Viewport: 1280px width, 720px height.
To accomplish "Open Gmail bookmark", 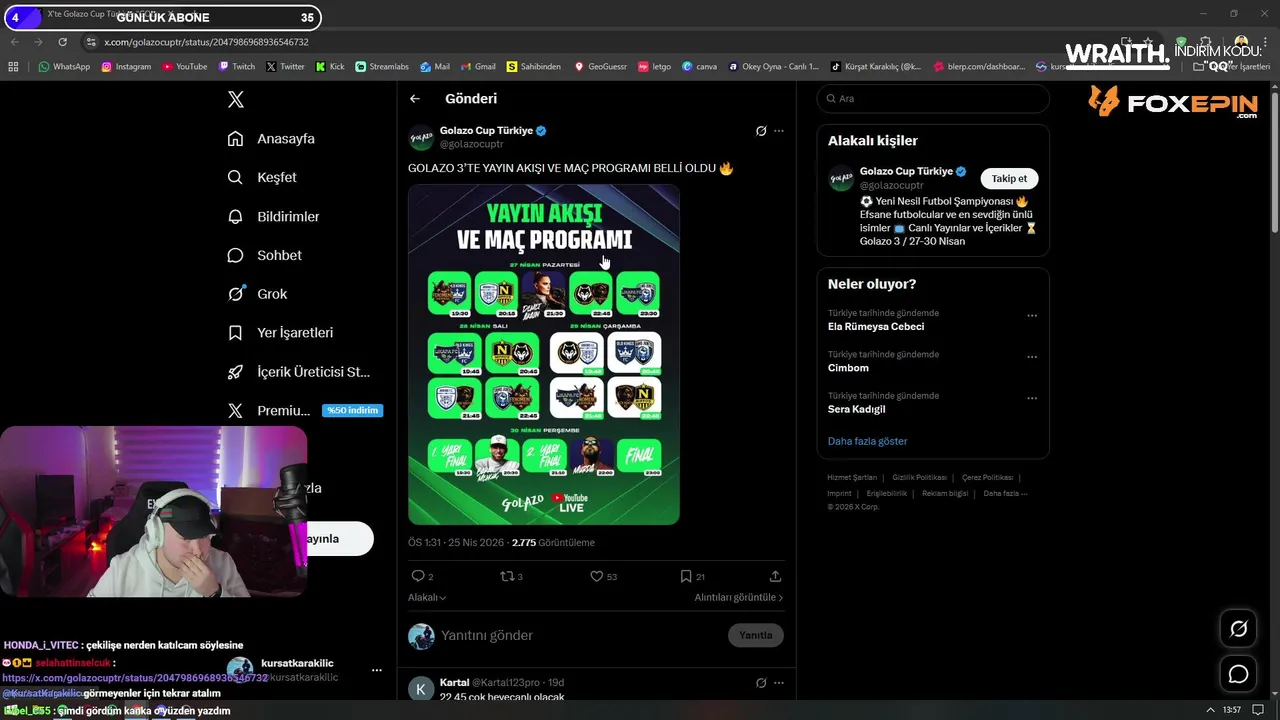I will [478, 67].
